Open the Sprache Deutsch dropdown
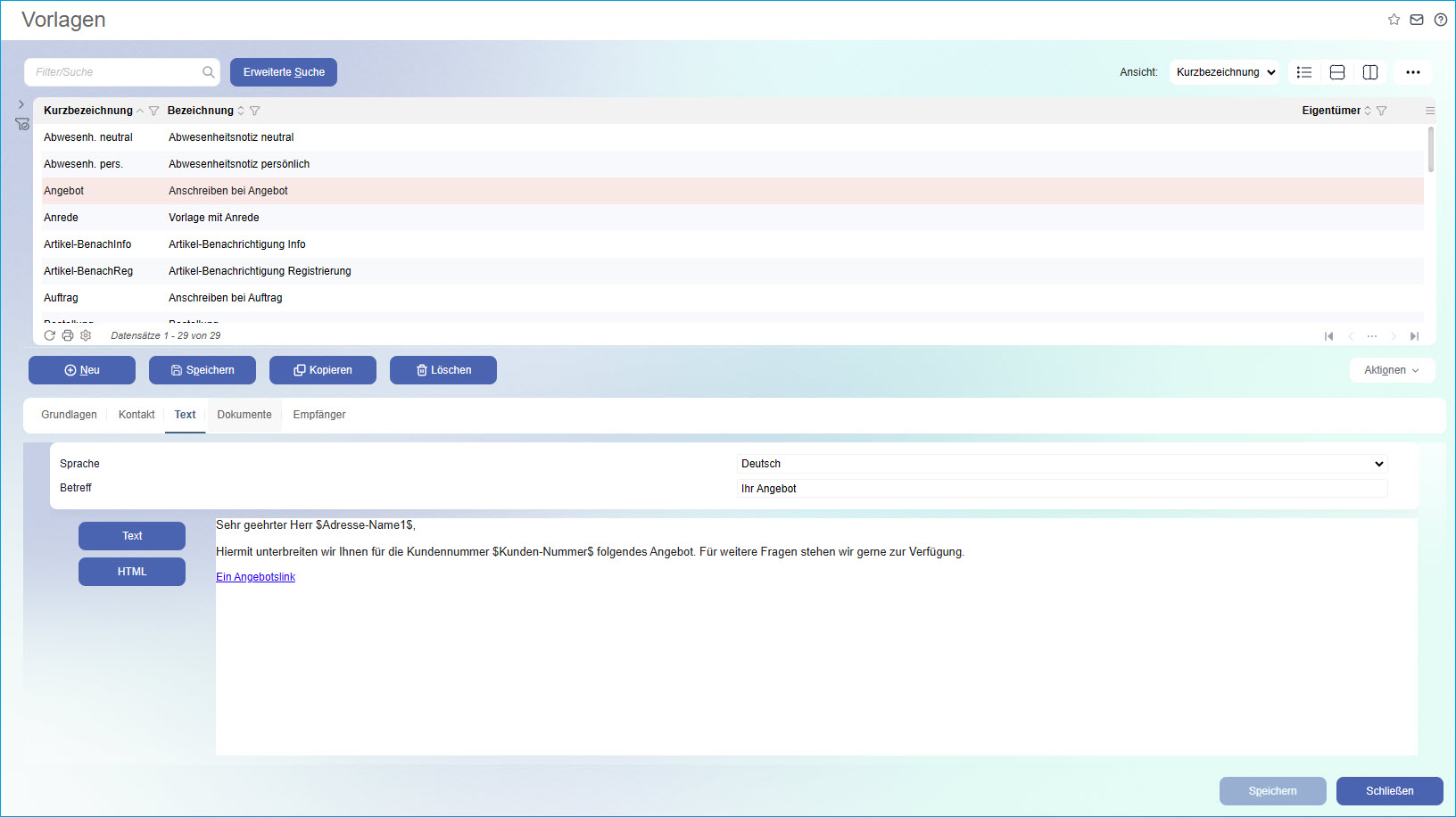Viewport: 1456px width, 817px height. click(x=1062, y=464)
